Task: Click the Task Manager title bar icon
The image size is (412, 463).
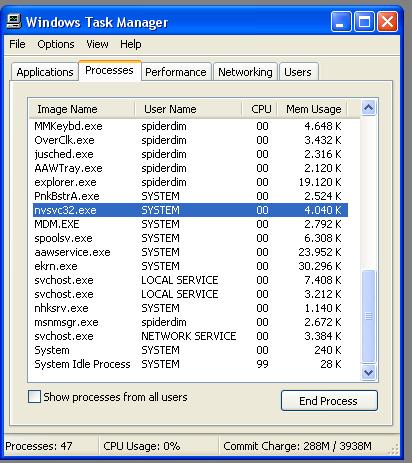Action: point(13,22)
